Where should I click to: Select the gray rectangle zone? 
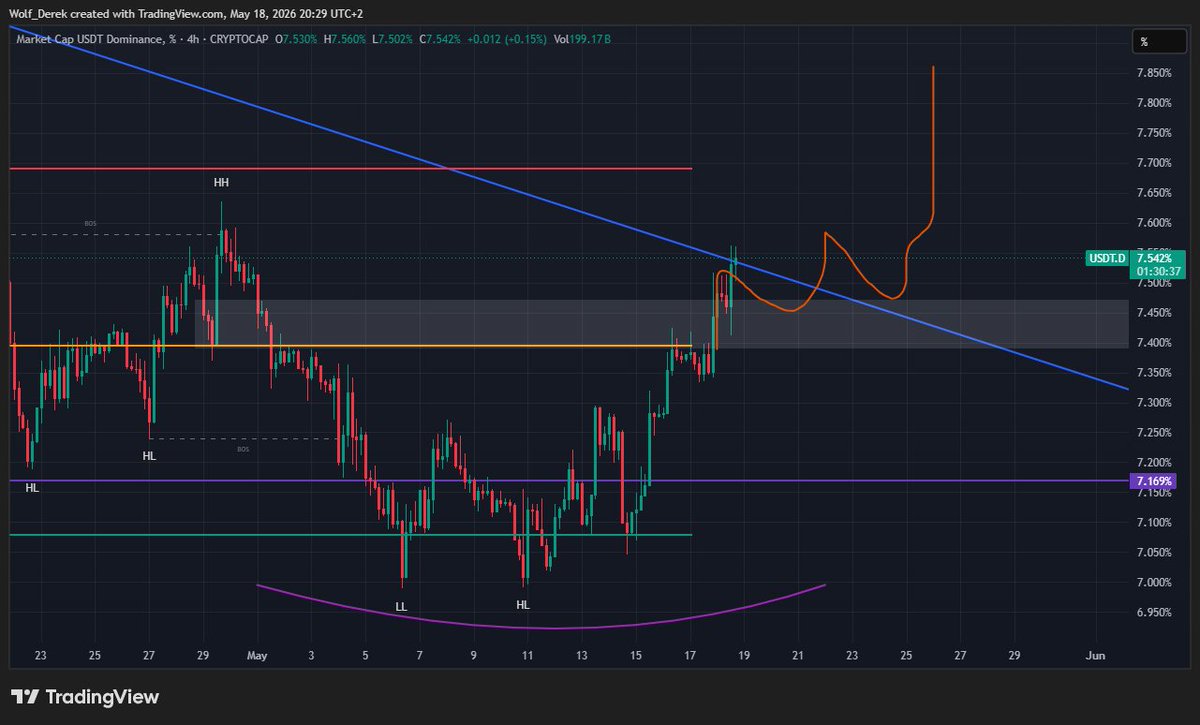coord(661,323)
